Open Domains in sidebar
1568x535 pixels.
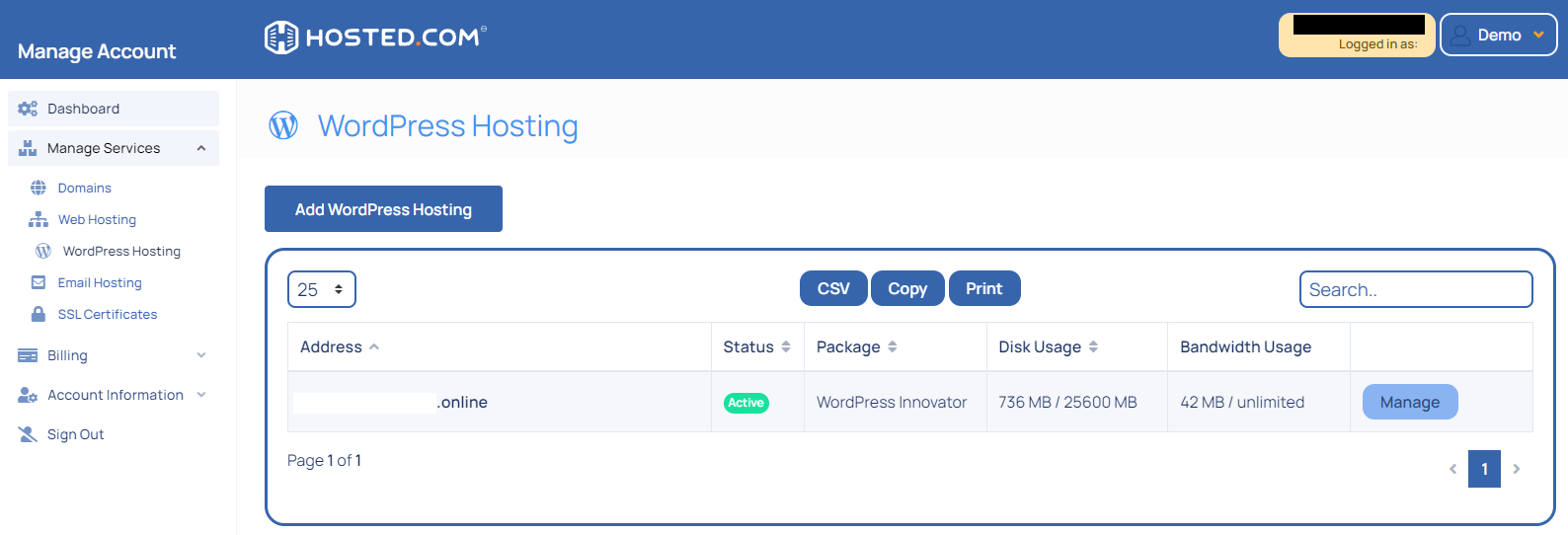(84, 188)
